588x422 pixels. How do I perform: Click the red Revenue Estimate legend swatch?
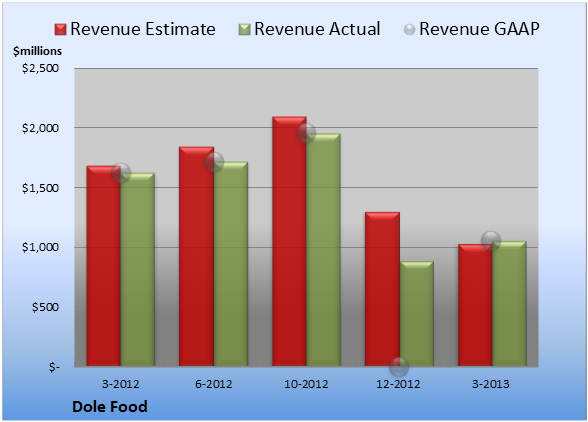60,30
